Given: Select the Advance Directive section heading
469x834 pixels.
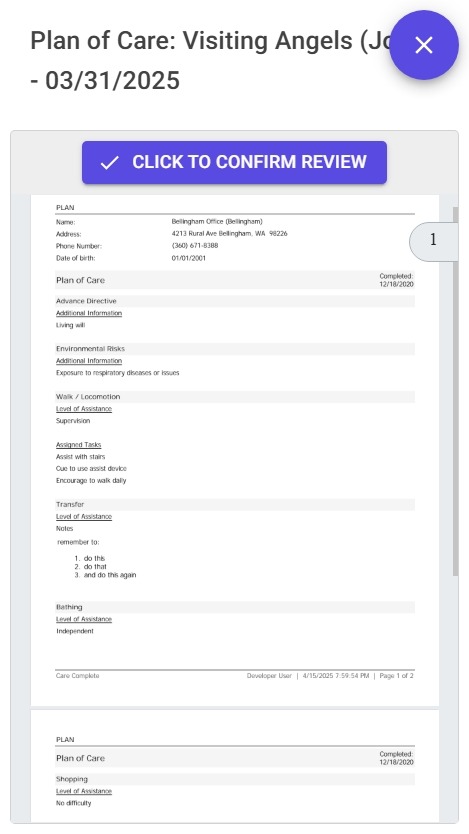Looking at the screenshot, I should 86,301.
